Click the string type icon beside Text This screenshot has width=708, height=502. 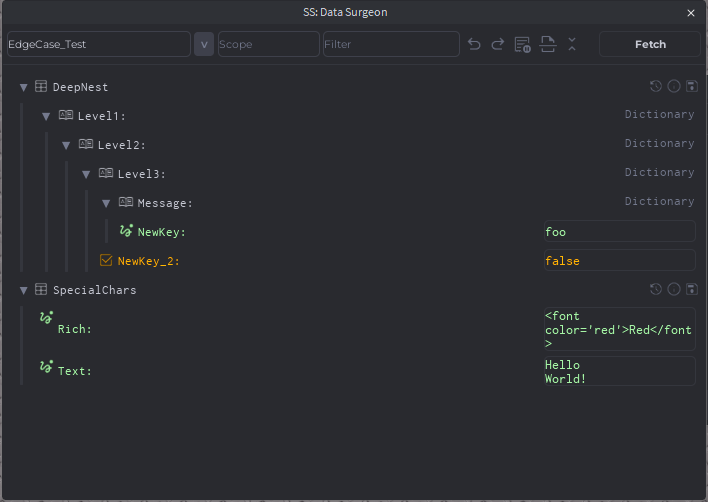point(46,366)
